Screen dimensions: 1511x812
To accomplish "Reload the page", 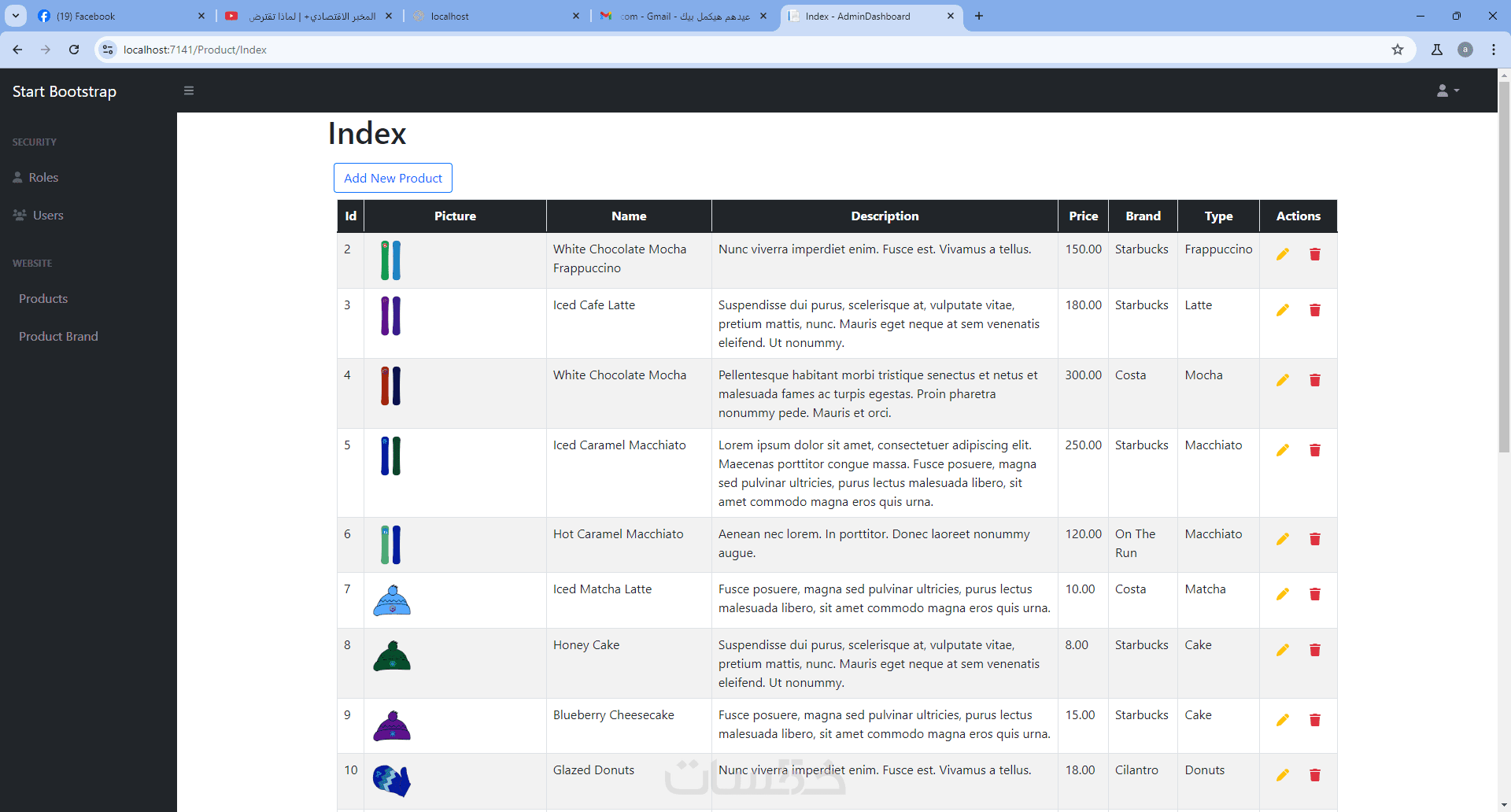I will 74,50.
